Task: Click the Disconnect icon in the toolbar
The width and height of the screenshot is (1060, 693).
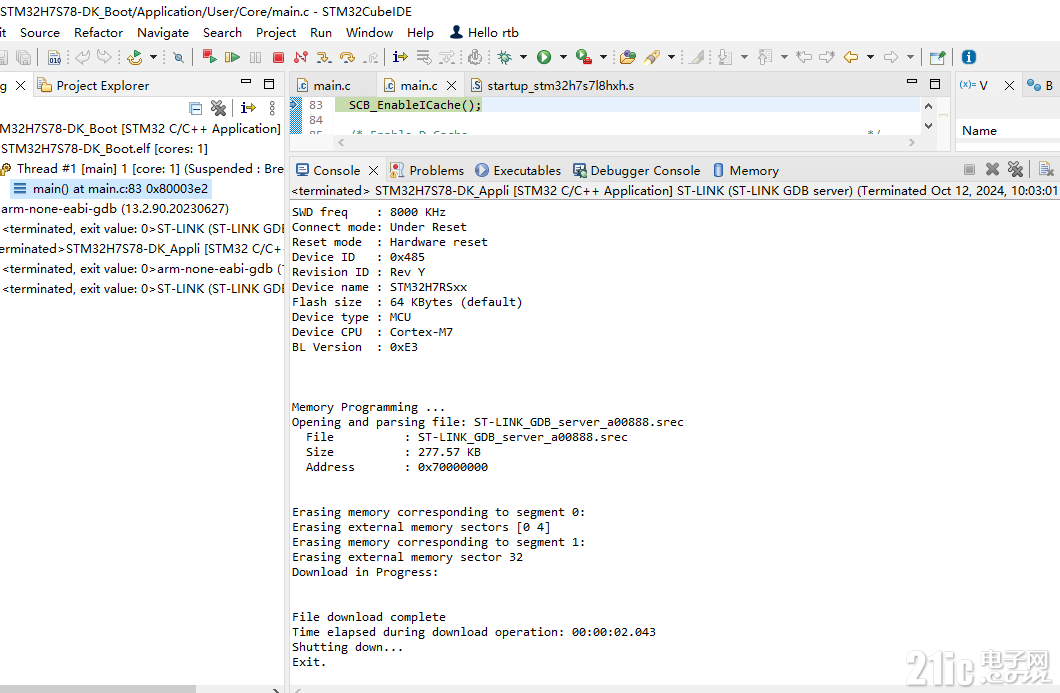Action: point(301,57)
